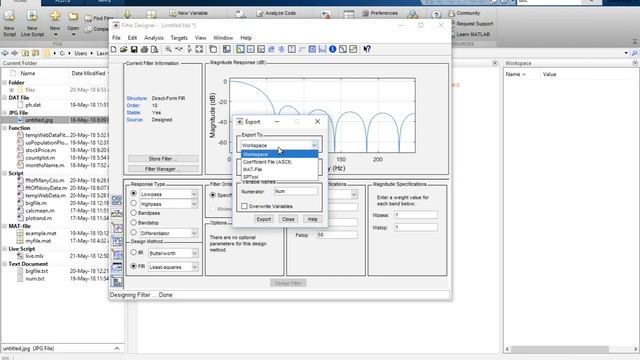Open the Highpass type dropdown
Screen dimensions: 640x360
pyautogui.click(x=194, y=204)
